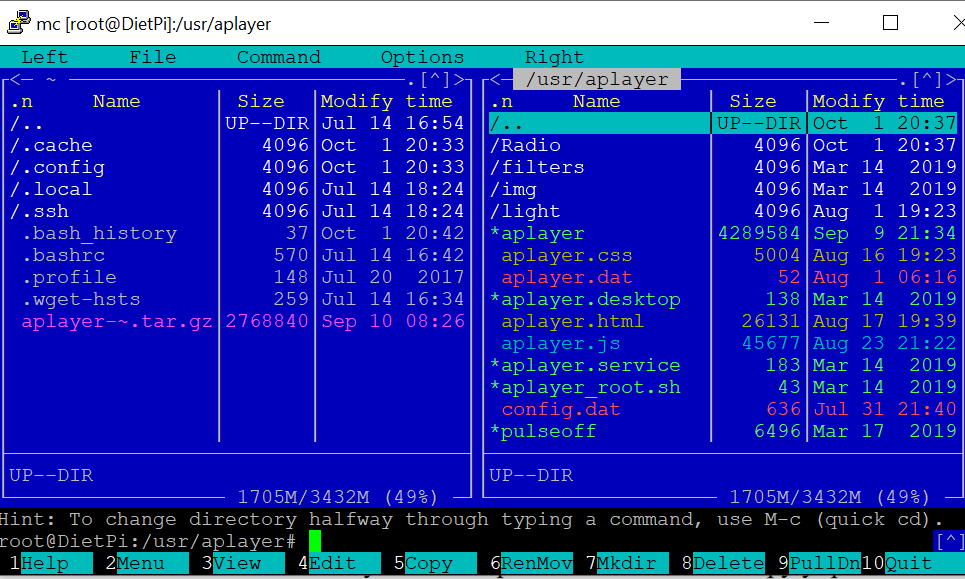
Task: Sort left panel by Size column
Action: 261,101
